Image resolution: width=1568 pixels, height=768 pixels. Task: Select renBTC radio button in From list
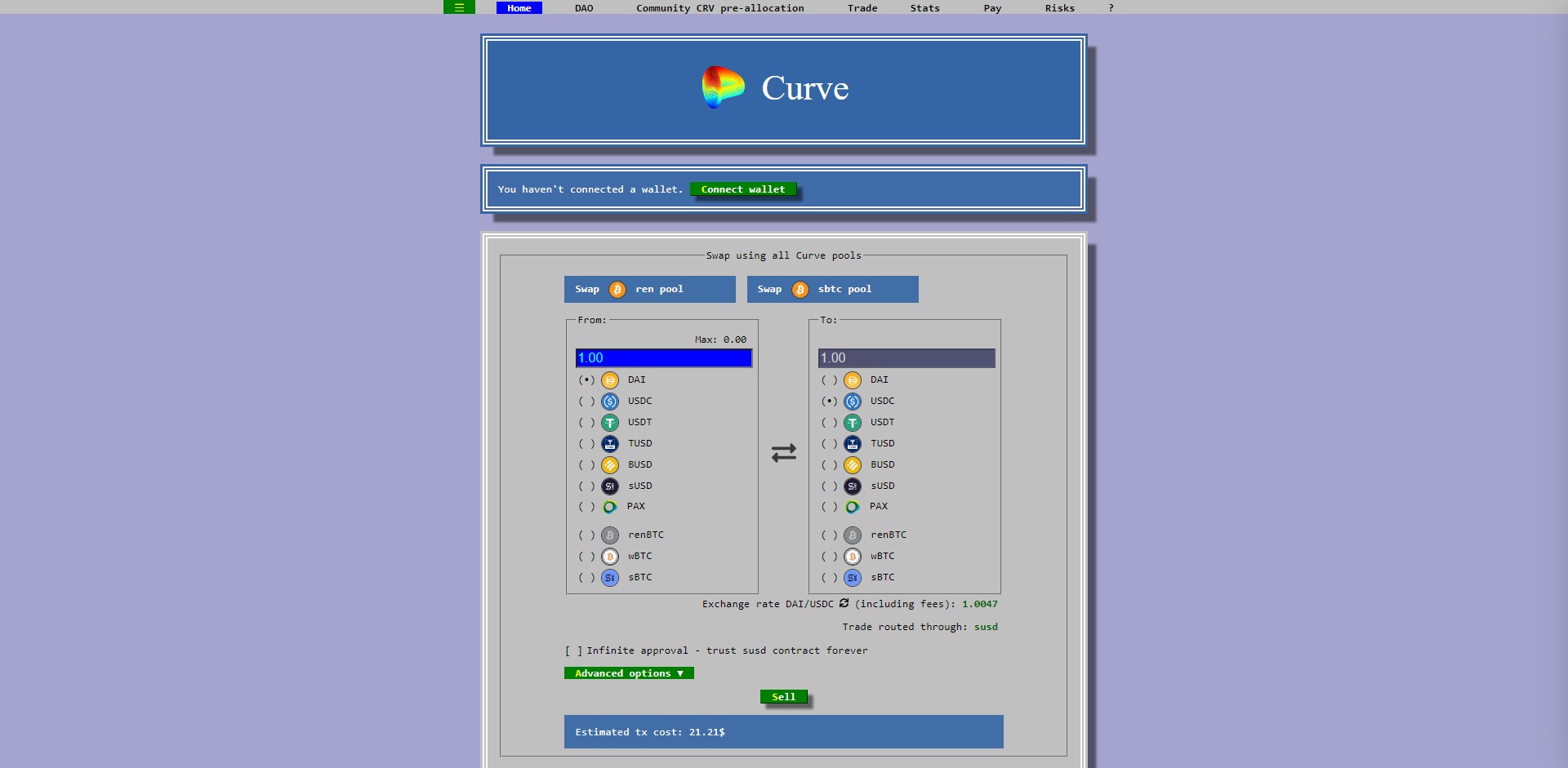point(586,535)
